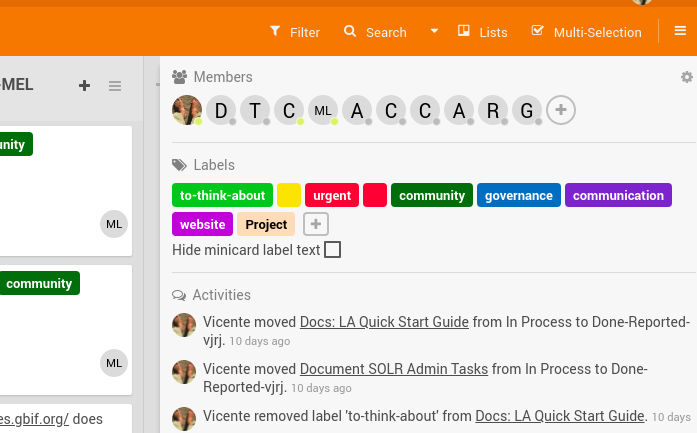This screenshot has height=433, width=697.
Task: Open the board view dropdown arrow
Action: 434,32
